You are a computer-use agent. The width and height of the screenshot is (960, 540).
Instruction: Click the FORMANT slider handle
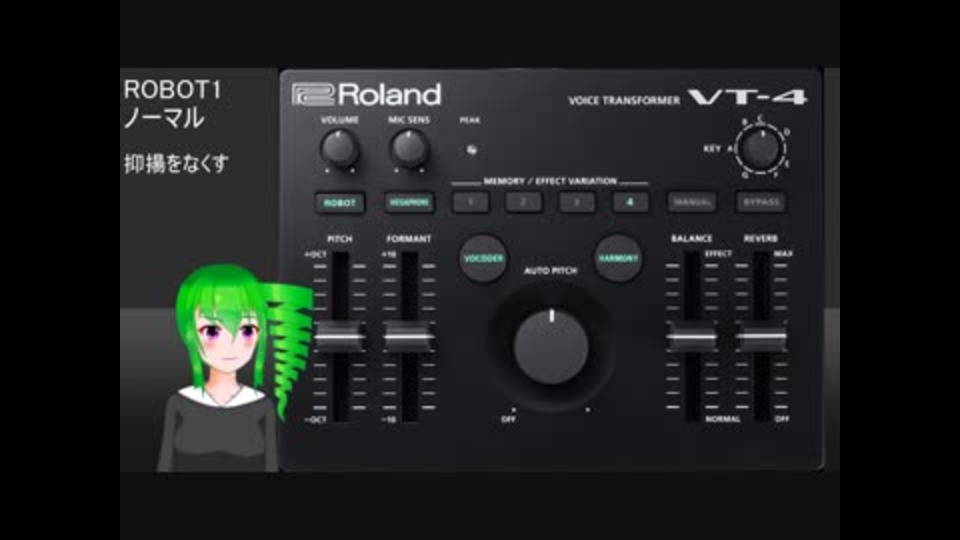(x=409, y=337)
